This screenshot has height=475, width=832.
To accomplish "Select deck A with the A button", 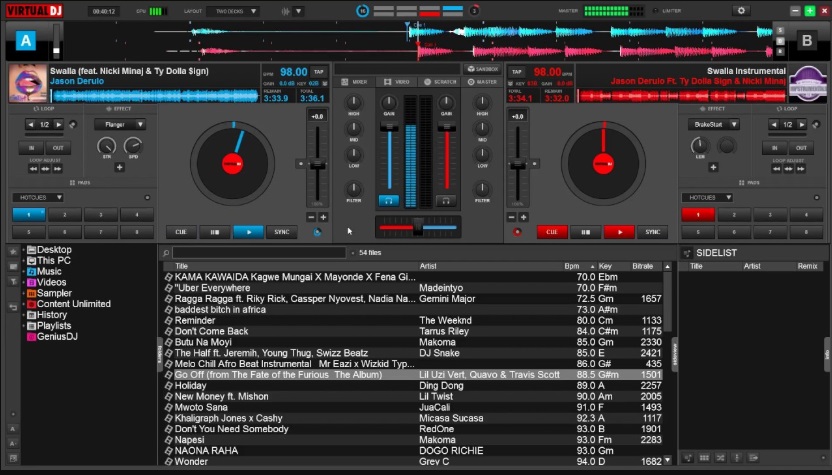I will click(x=25, y=40).
